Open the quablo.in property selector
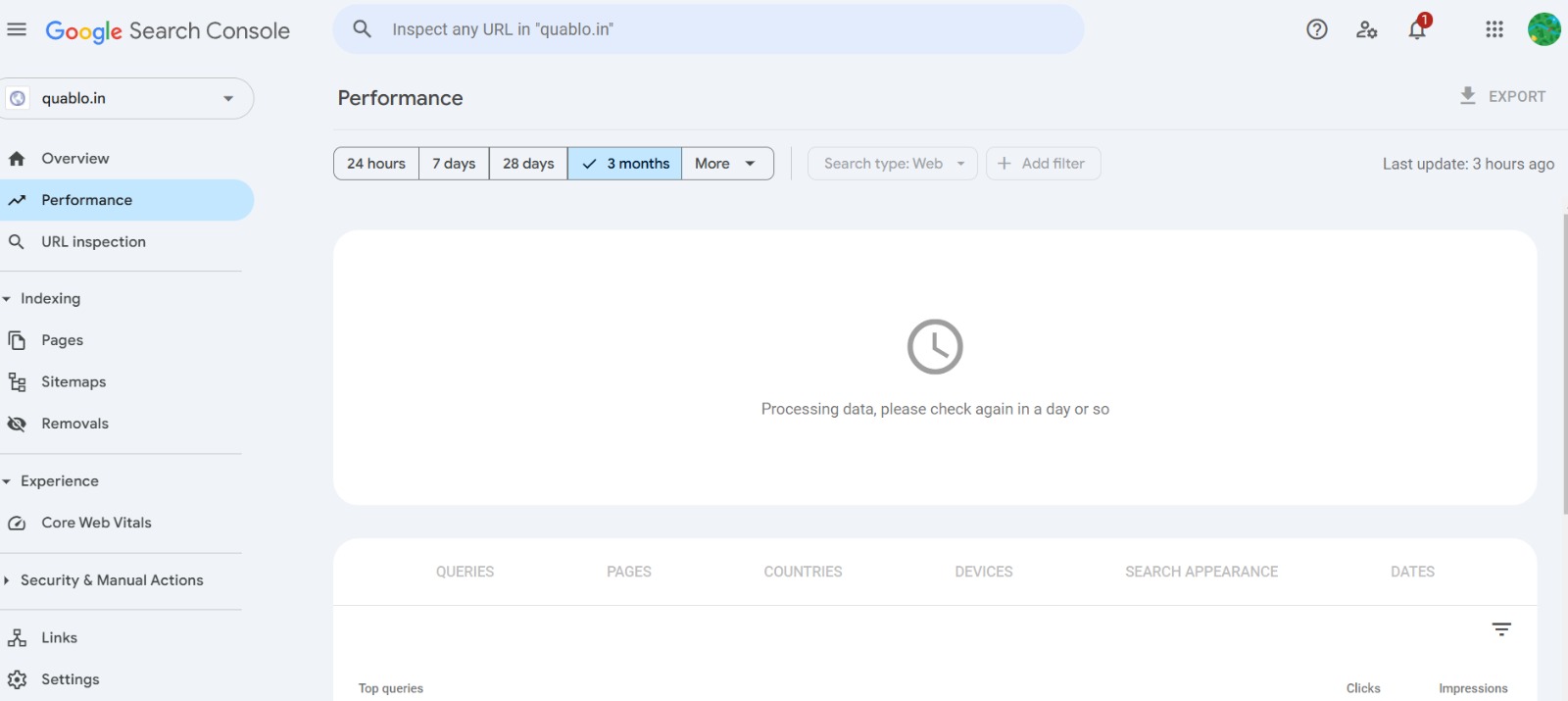The image size is (1568, 701). pos(126,98)
